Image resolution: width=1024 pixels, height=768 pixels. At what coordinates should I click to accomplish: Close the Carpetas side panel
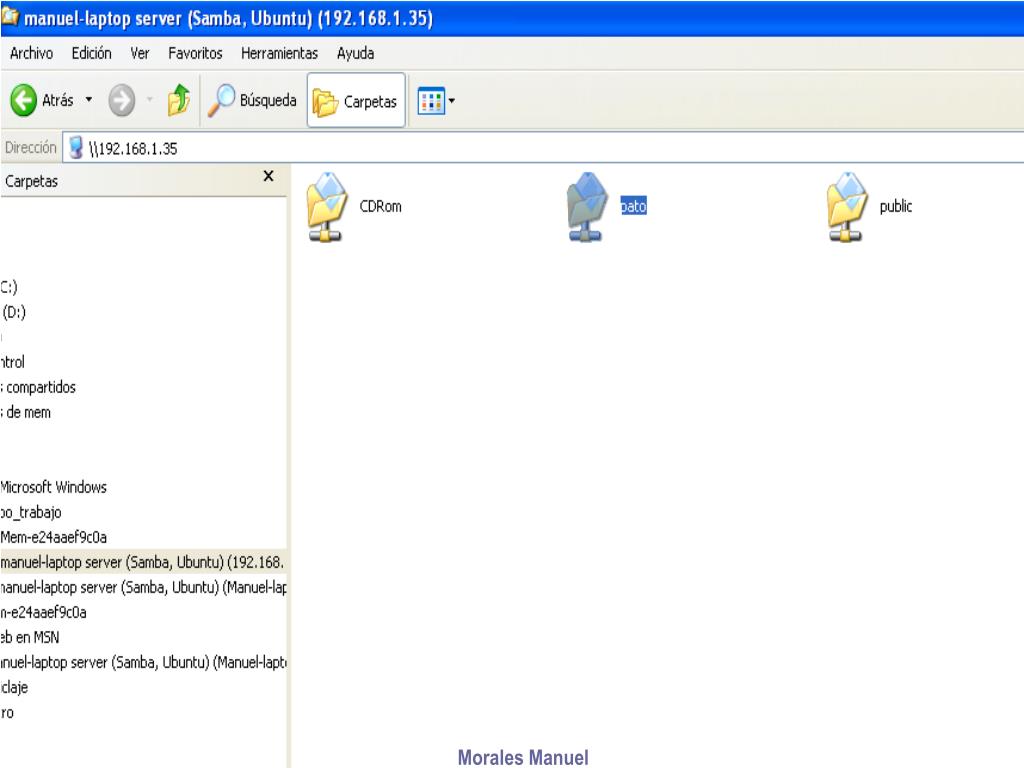coord(268,176)
